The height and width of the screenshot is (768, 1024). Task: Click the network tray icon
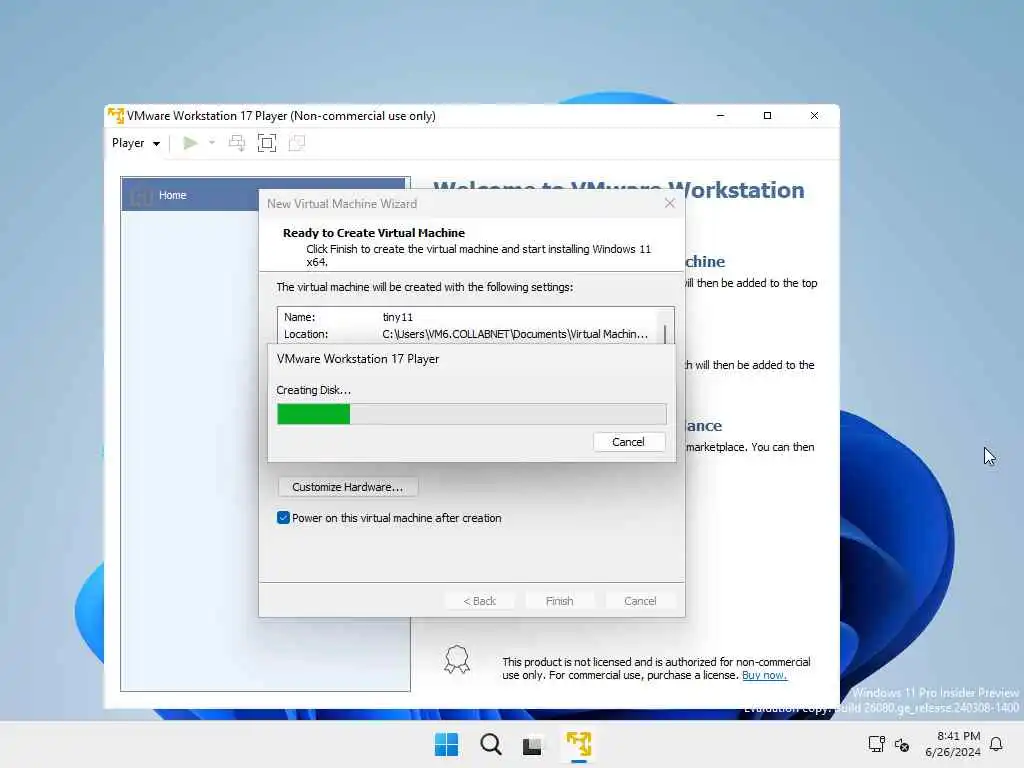876,744
